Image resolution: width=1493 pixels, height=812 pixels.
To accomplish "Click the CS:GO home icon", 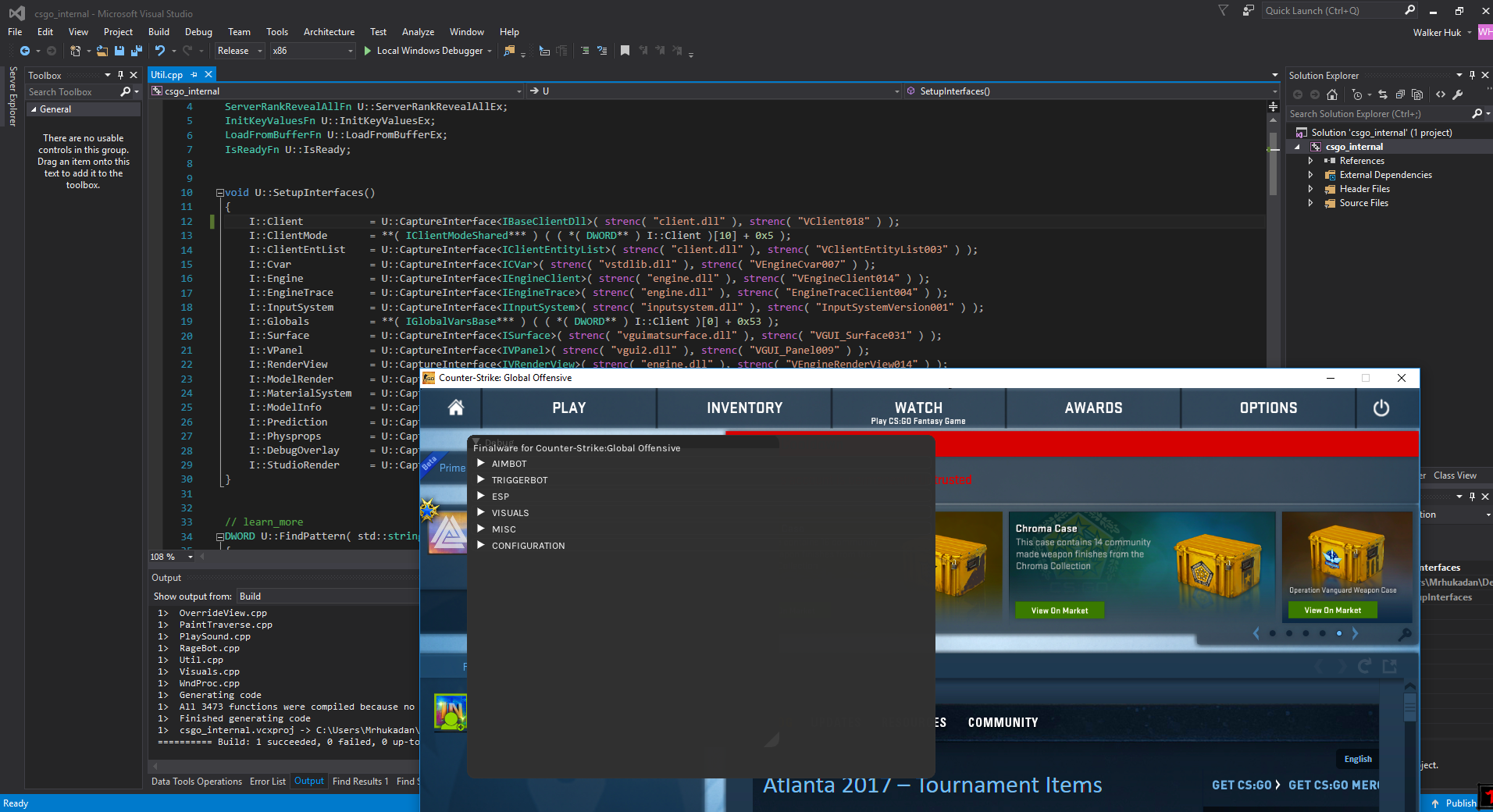I will (456, 408).
